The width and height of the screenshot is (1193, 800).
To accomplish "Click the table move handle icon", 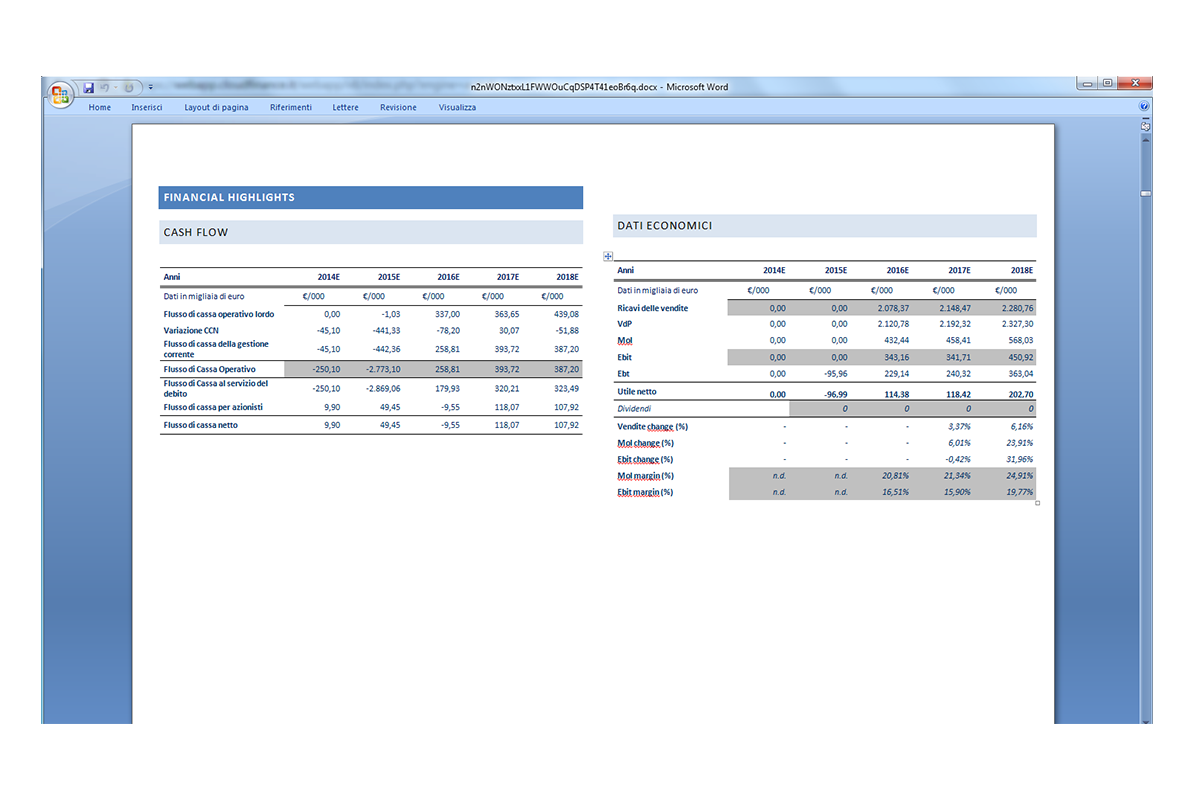I will tap(608, 257).
